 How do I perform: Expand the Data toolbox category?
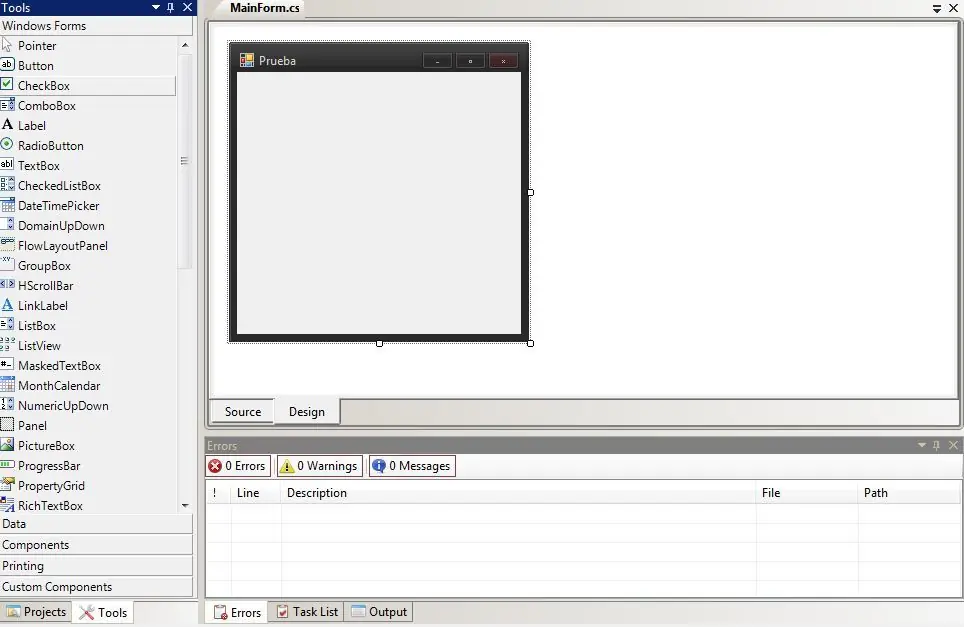point(97,524)
